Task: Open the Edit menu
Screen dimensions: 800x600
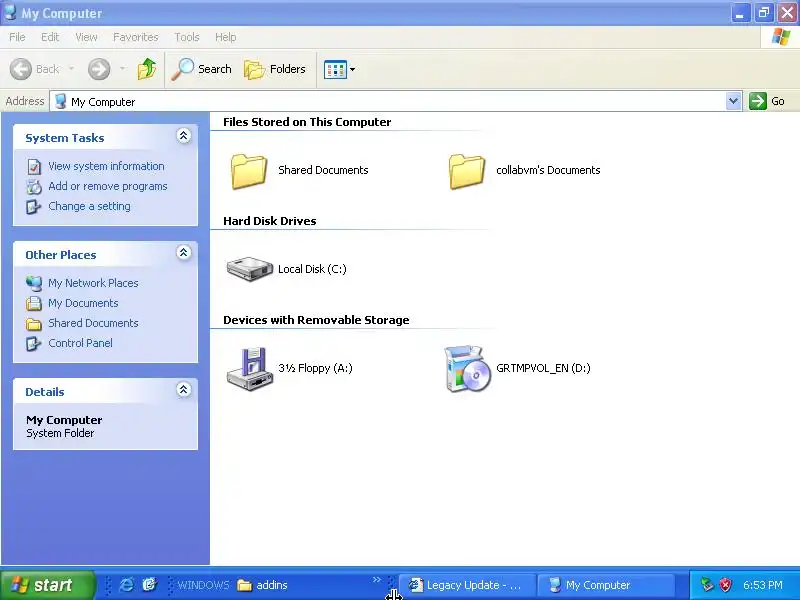Action: (50, 37)
